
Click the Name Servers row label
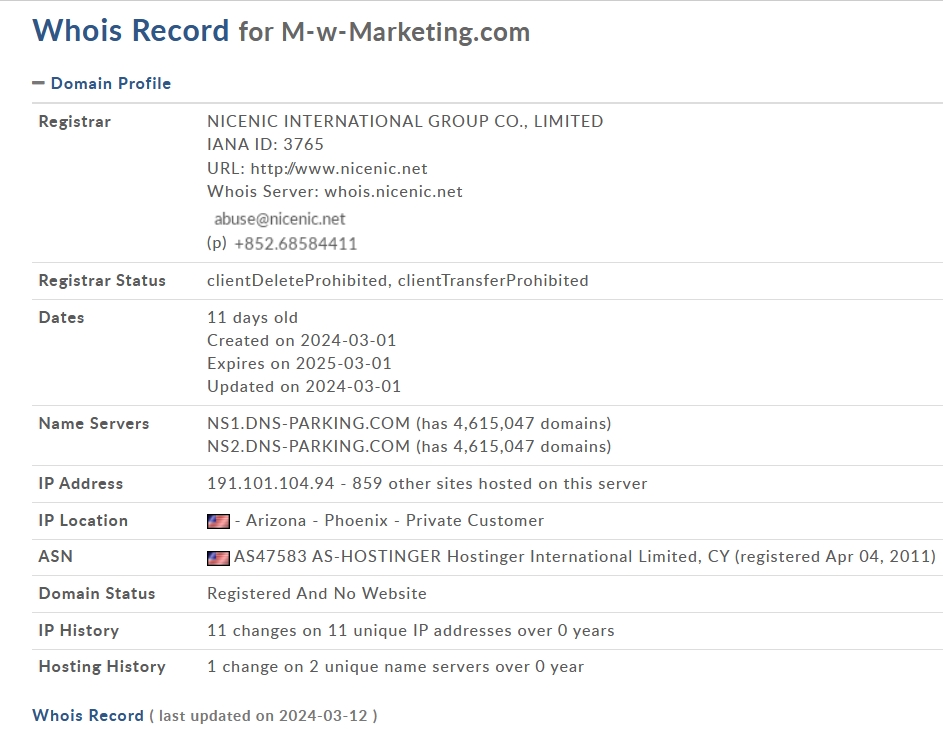click(94, 423)
